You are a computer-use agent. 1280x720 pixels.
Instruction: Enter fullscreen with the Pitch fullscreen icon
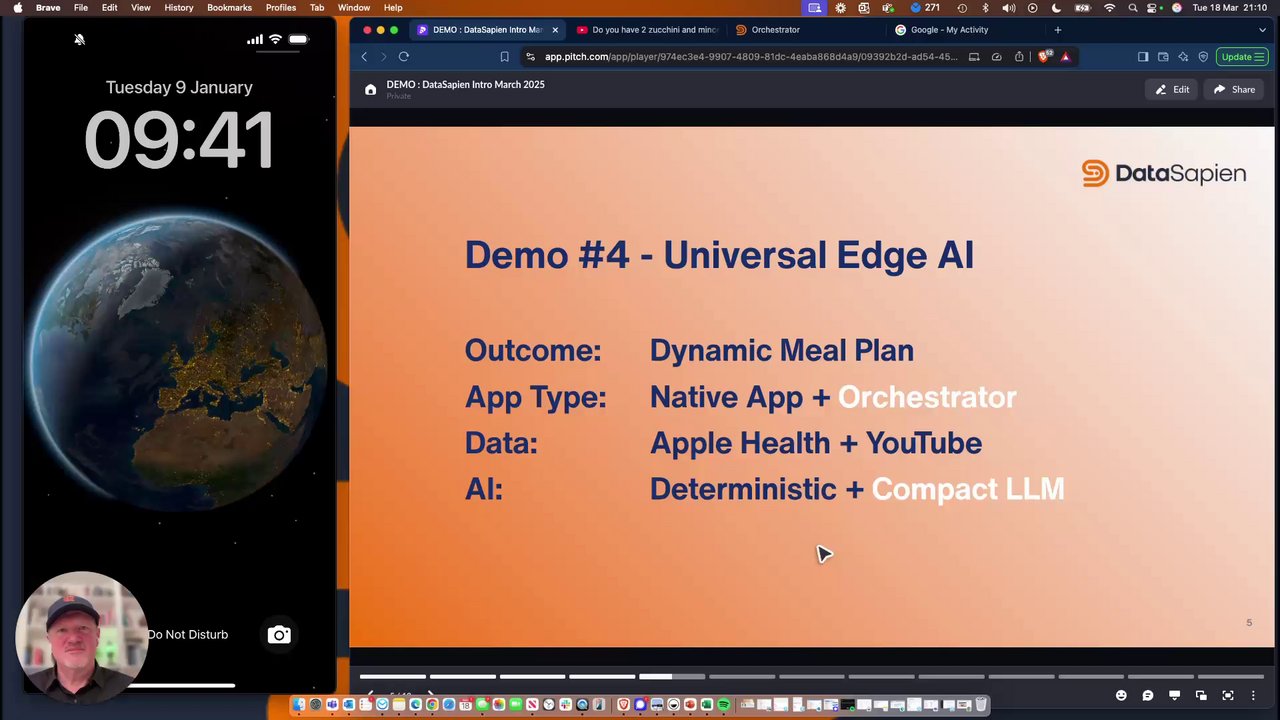click(1228, 695)
